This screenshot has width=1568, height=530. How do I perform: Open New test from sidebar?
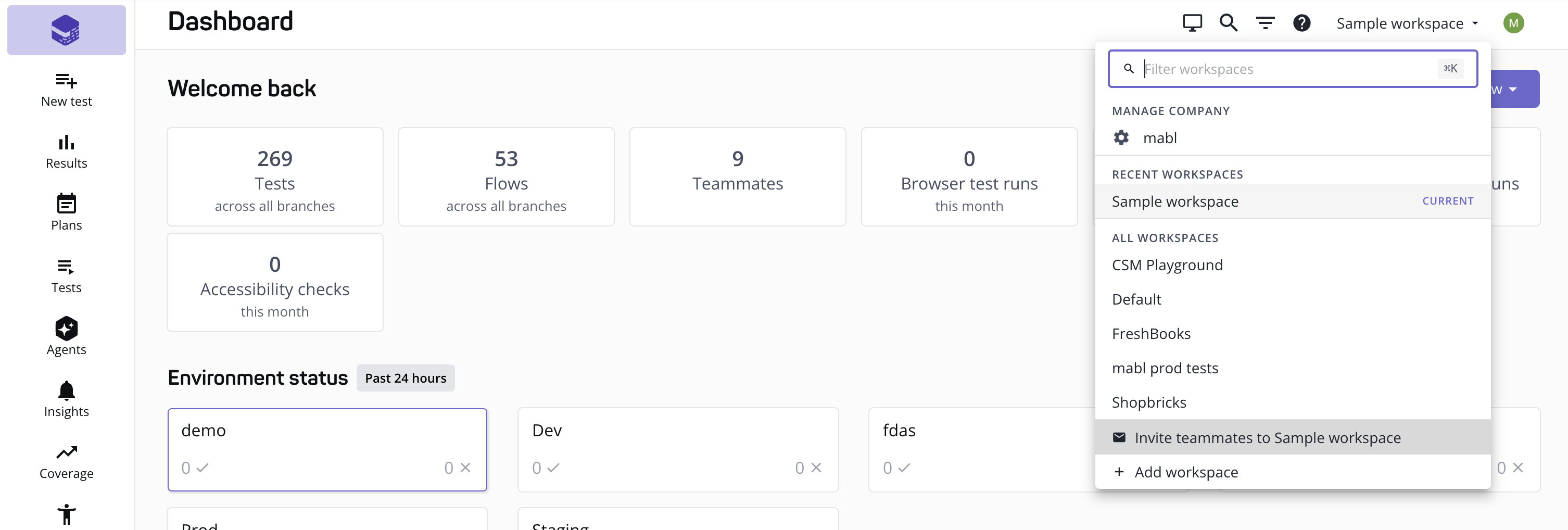coord(66,90)
